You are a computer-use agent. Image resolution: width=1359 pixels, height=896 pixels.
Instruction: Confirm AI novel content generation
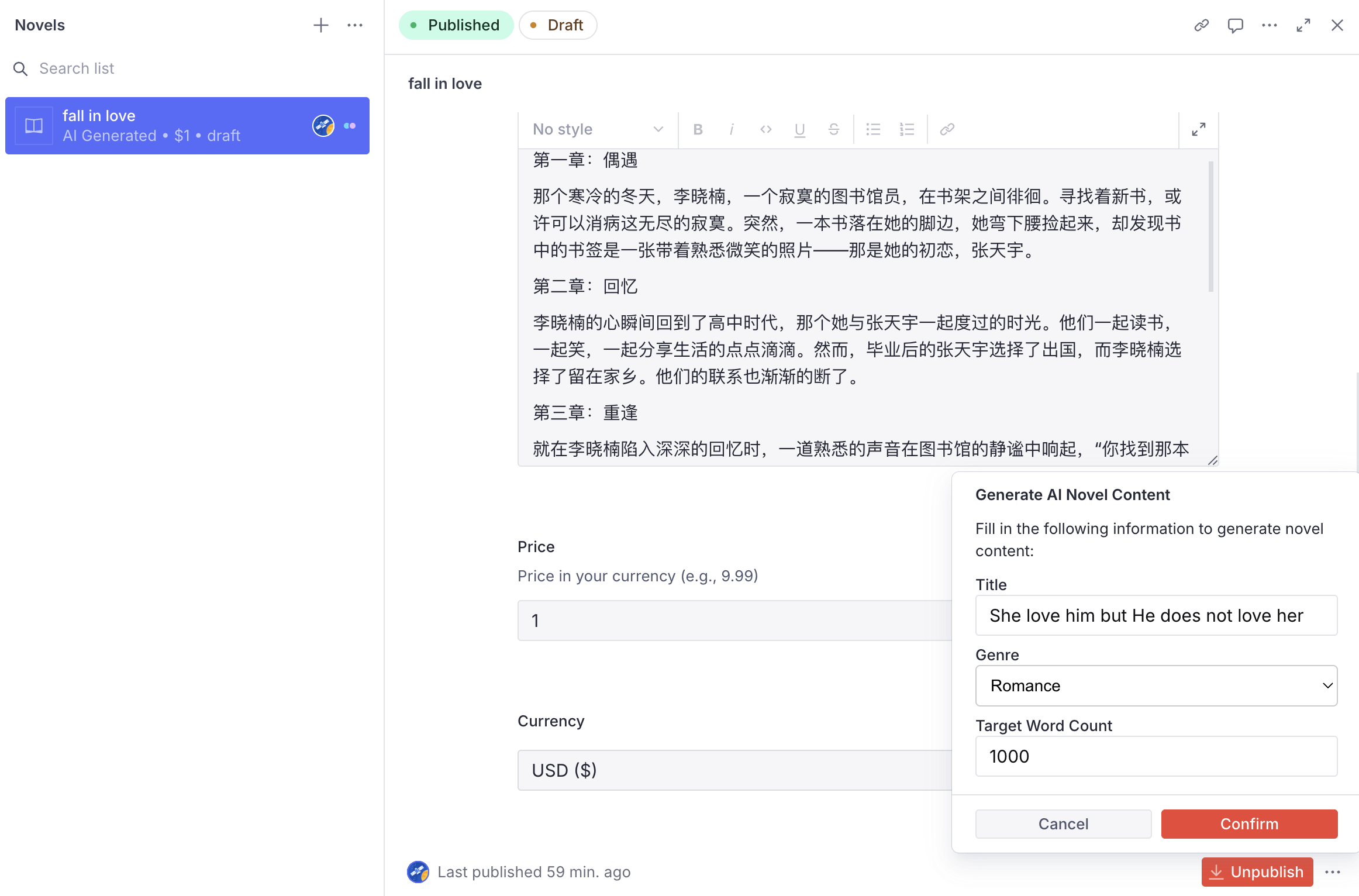point(1249,823)
